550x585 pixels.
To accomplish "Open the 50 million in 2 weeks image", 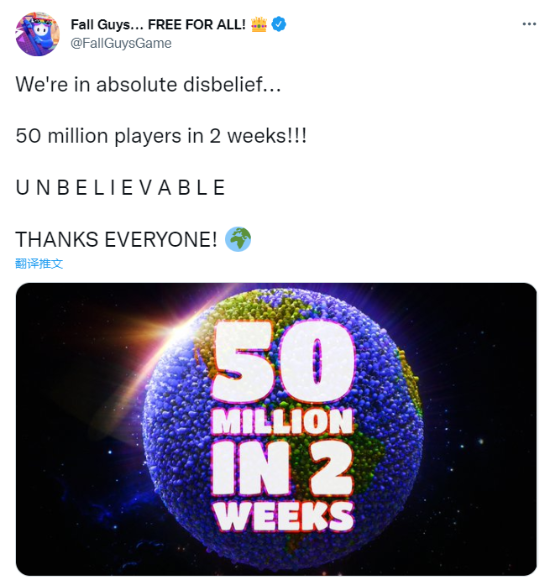I will [276, 429].
